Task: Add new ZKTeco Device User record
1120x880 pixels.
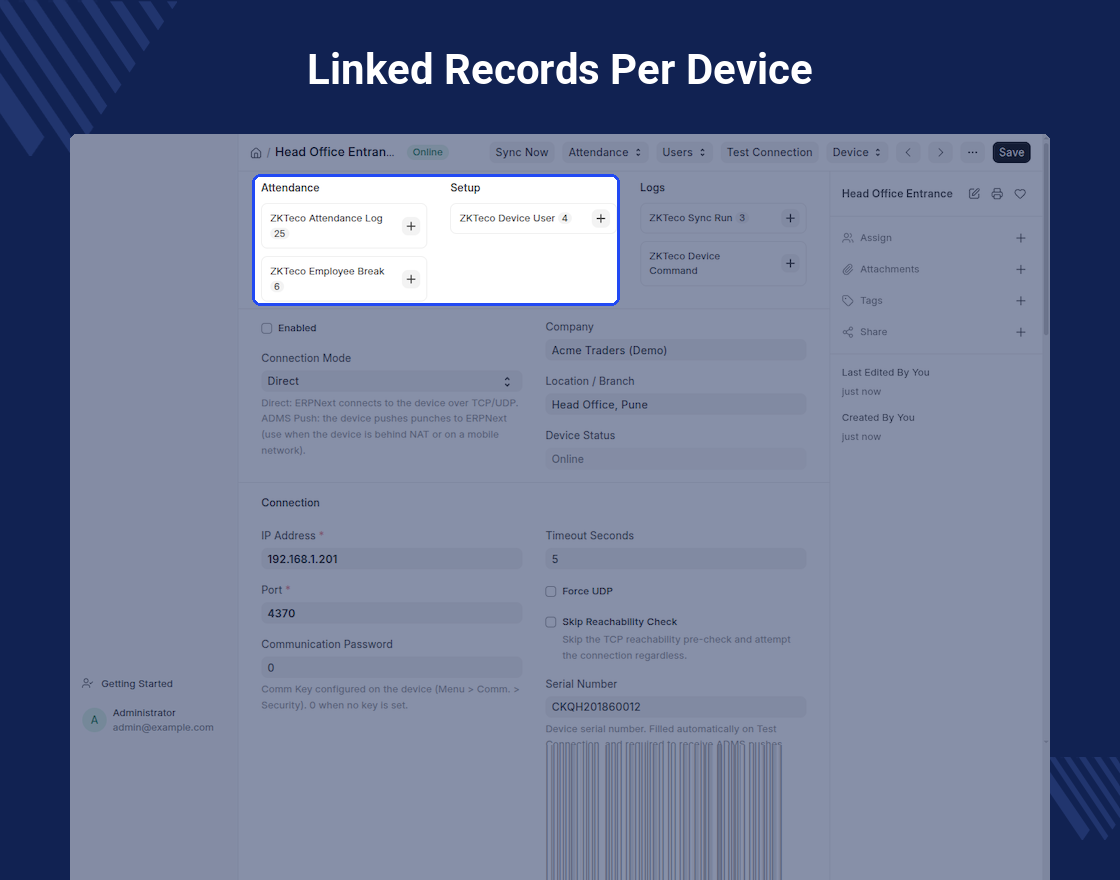Action: click(x=601, y=219)
